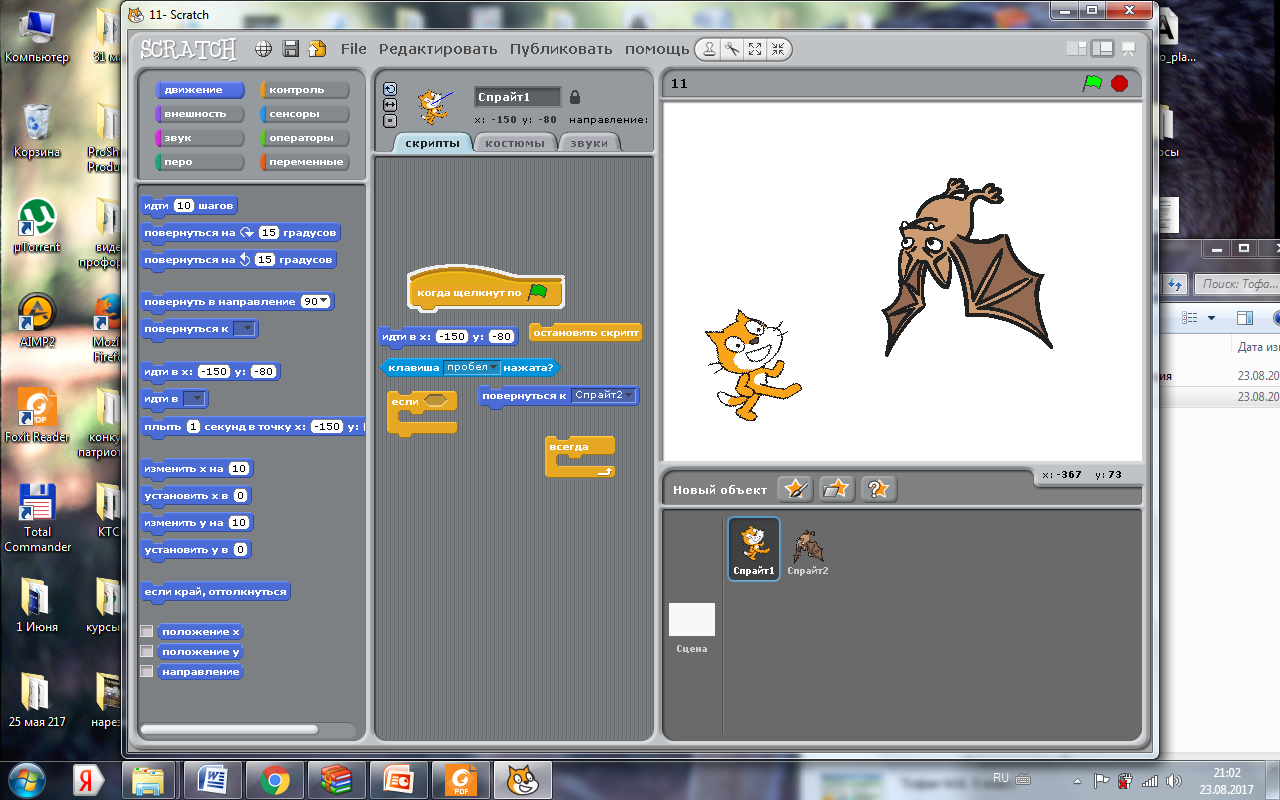Screen dimensions: 1280x800
Task: Enable the «положение x» checkbox
Action: pos(147,632)
